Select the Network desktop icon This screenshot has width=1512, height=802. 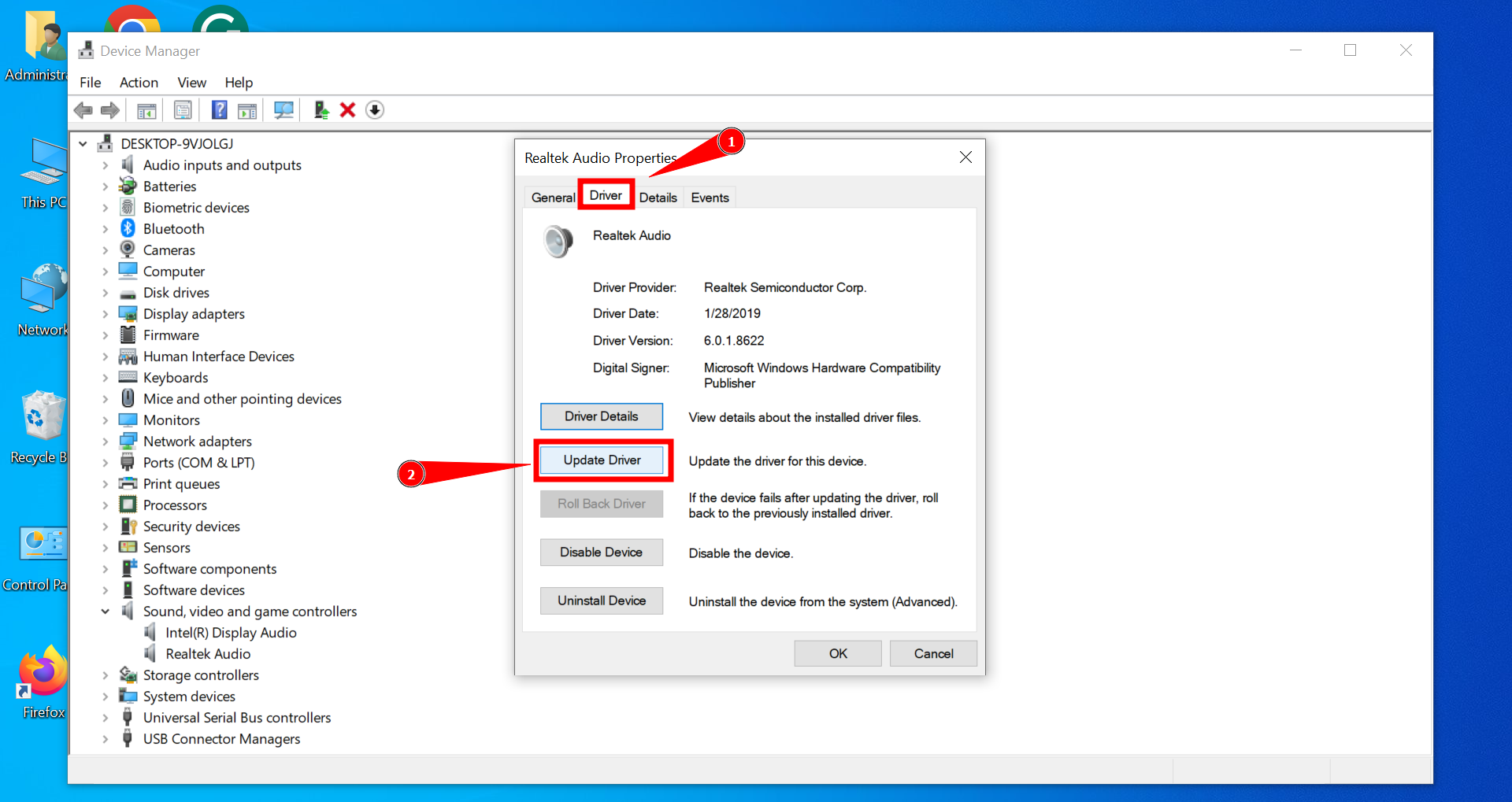44,301
